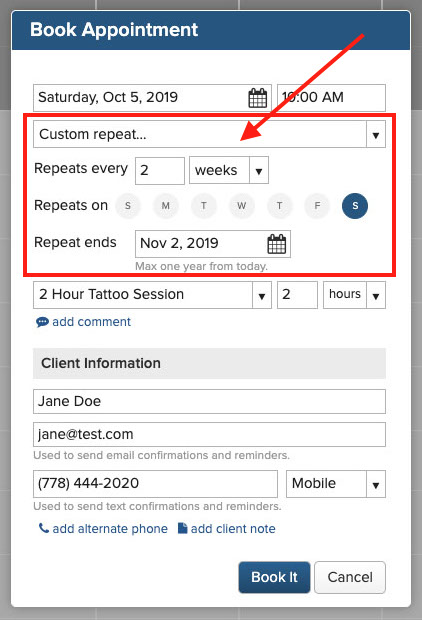Open the Repeat ends calendar icon
The height and width of the screenshot is (620, 422).
click(x=276, y=244)
